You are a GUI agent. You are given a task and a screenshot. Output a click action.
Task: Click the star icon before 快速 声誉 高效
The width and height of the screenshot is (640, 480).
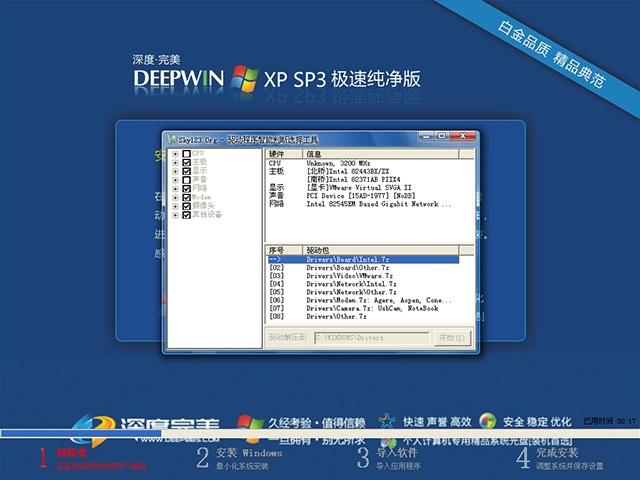(x=387, y=421)
